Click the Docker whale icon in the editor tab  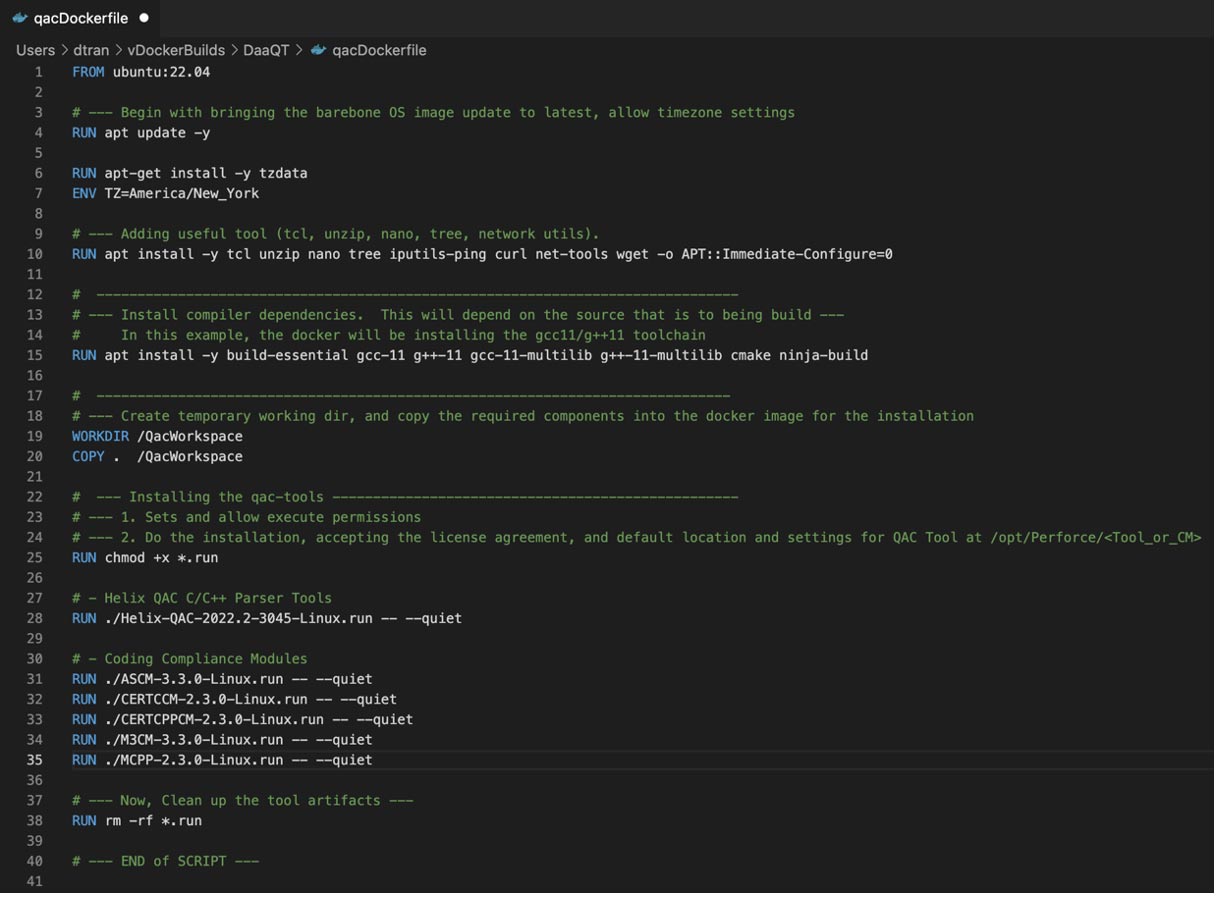pos(20,18)
